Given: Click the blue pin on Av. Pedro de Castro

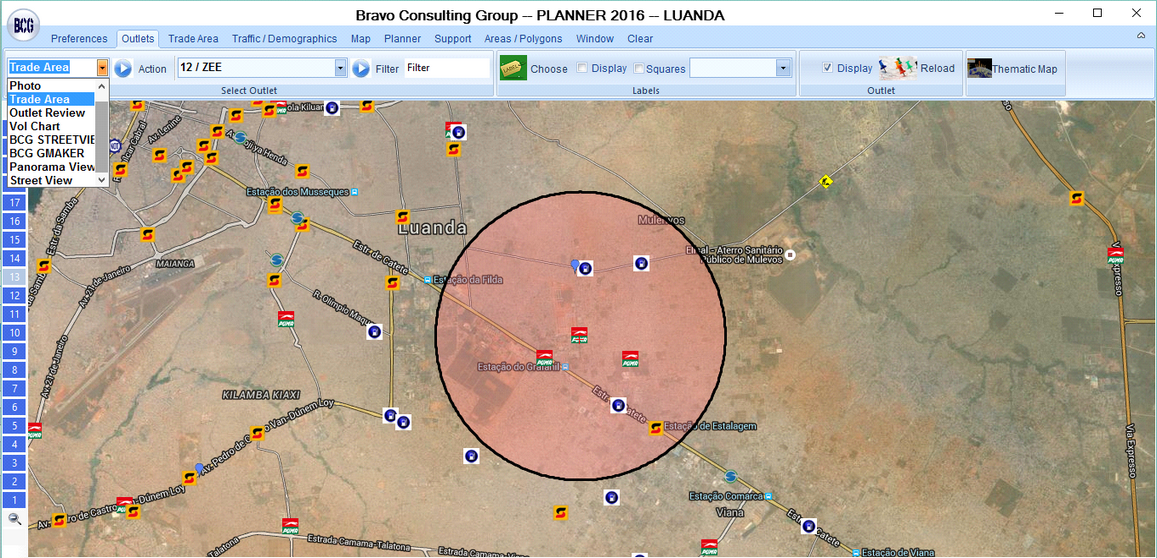Looking at the screenshot, I should click(198, 468).
